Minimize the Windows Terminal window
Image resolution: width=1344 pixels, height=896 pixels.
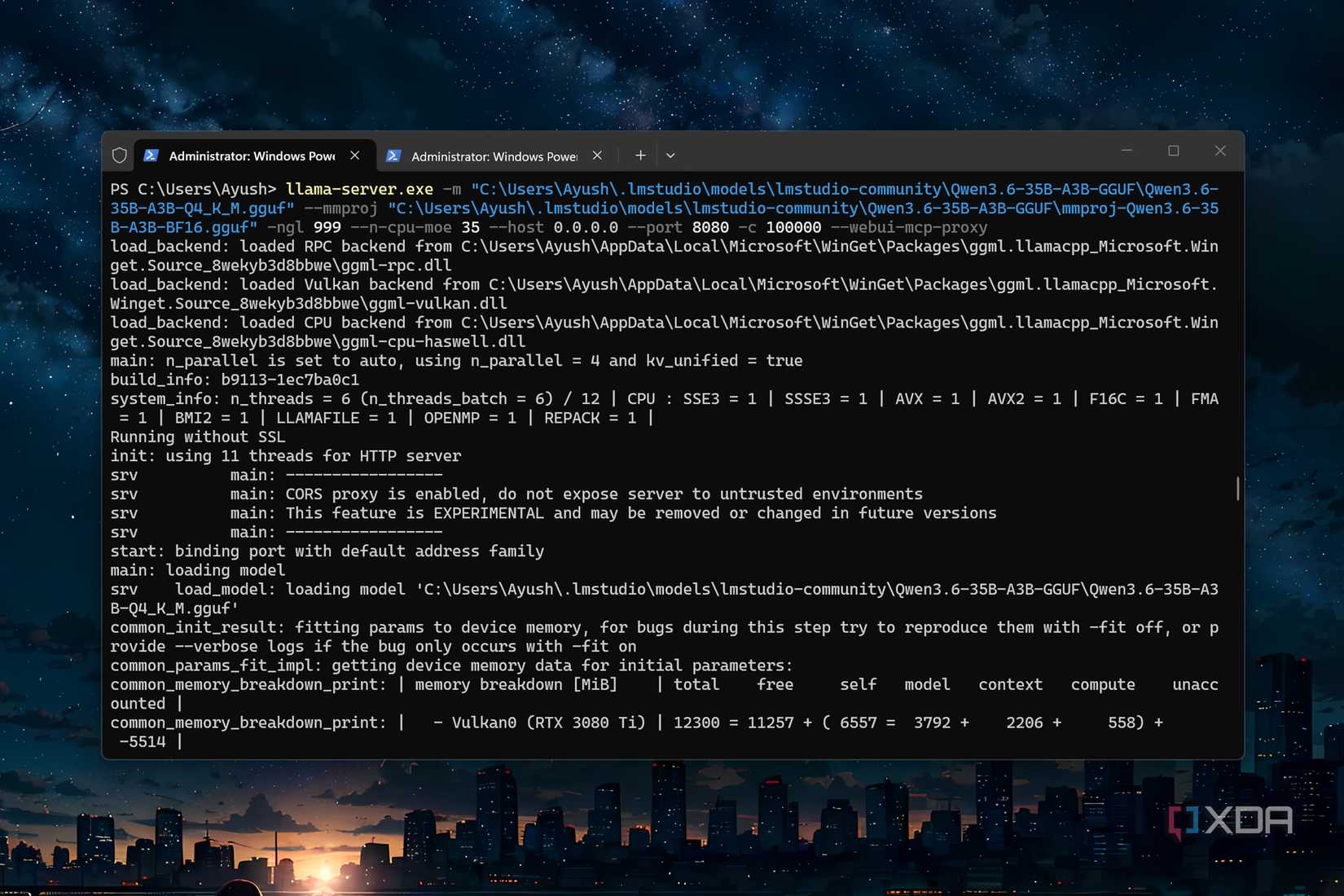[x=1127, y=151]
